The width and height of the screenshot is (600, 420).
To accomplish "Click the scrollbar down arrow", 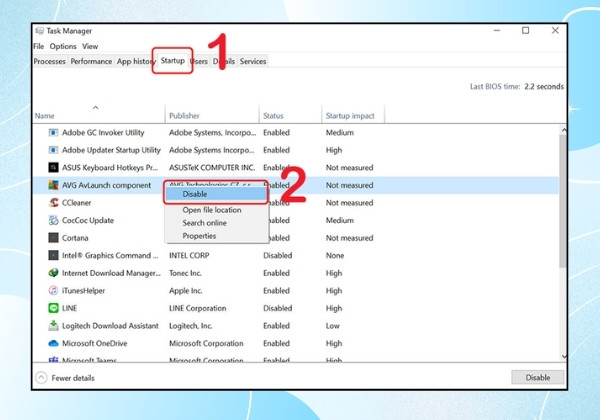I will (564, 357).
